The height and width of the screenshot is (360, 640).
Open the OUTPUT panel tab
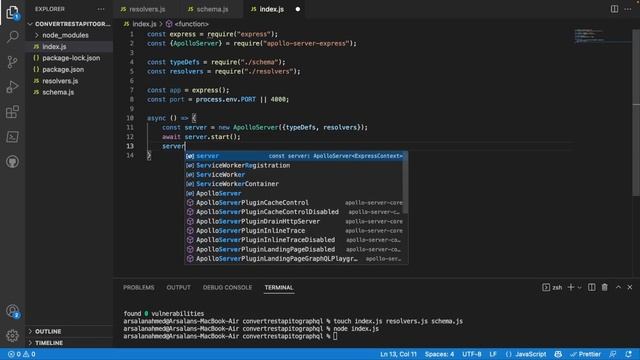(178, 287)
